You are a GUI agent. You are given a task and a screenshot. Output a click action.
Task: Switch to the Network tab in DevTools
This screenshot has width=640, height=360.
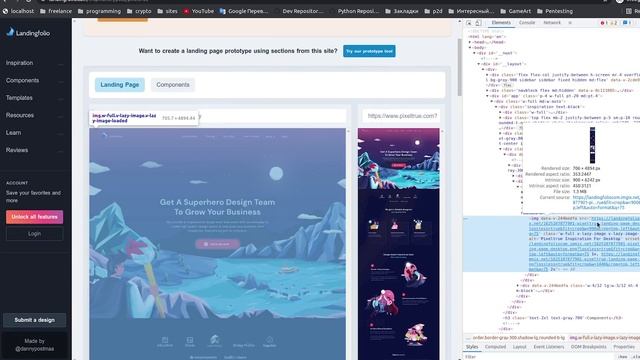point(552,23)
